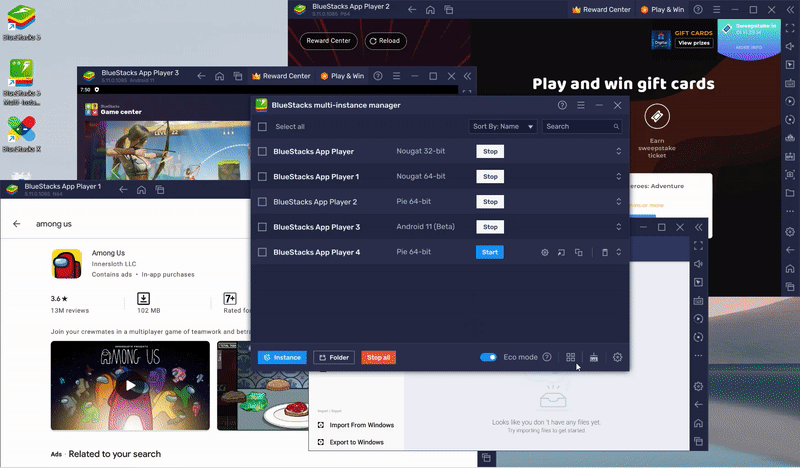This screenshot has height=468, width=800.
Task: Open Play & Win tab in App Player 3
Action: pyautogui.click(x=346, y=76)
